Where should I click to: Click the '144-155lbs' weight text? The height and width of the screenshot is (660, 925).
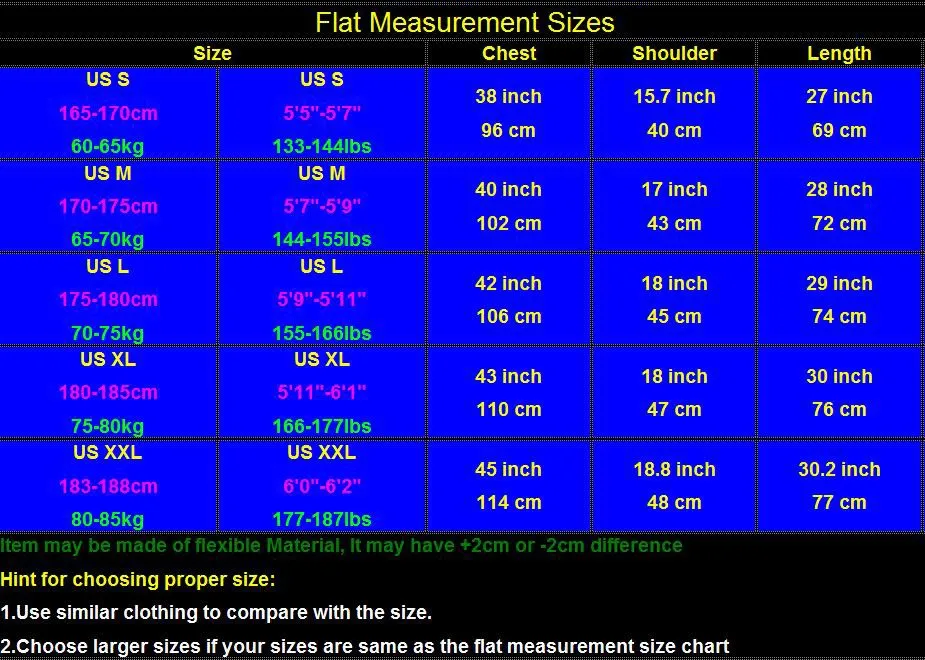pyautogui.click(x=322, y=239)
